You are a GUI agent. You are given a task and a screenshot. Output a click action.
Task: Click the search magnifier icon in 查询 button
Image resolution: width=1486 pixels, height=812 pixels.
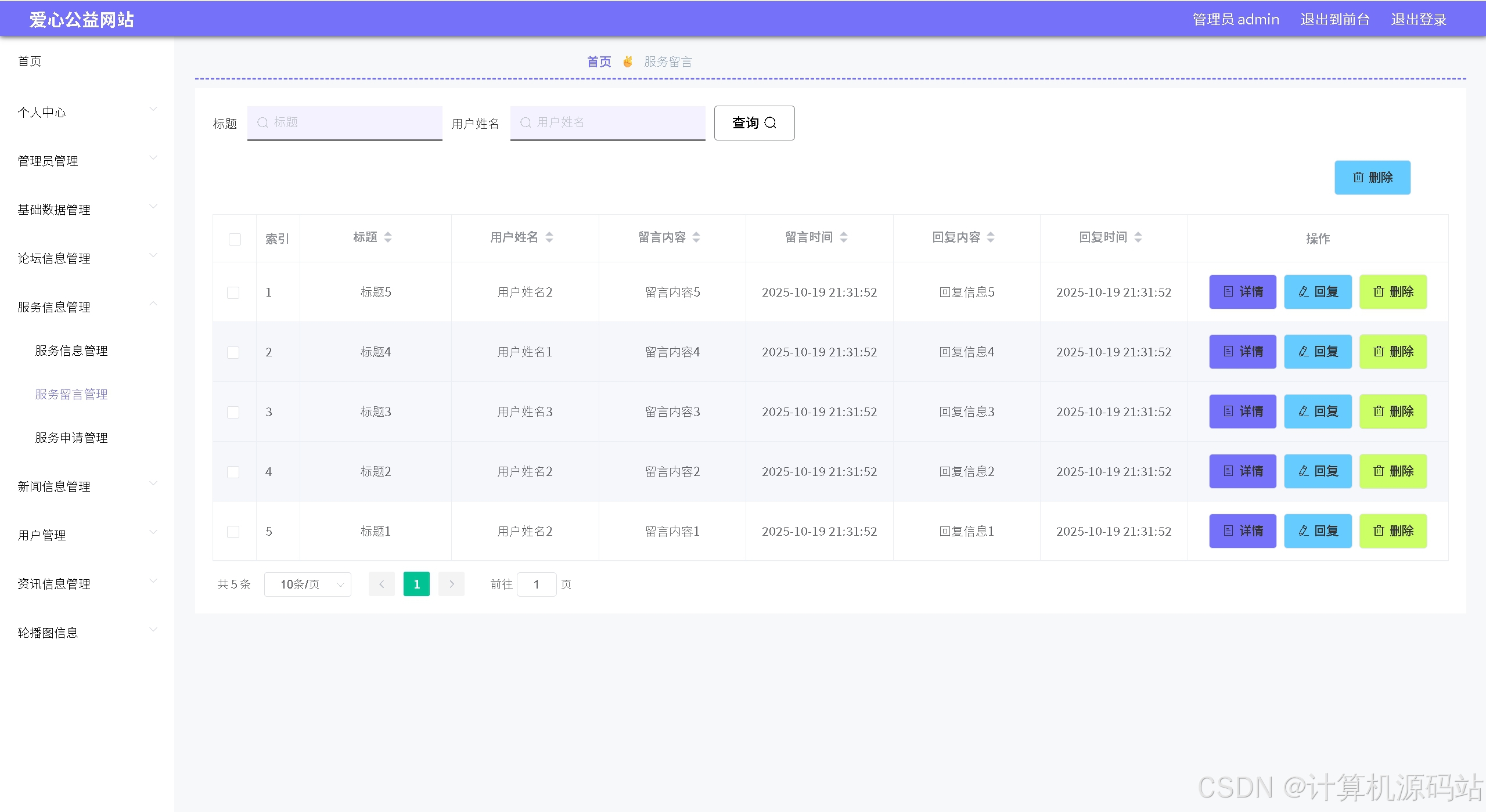pyautogui.click(x=770, y=122)
